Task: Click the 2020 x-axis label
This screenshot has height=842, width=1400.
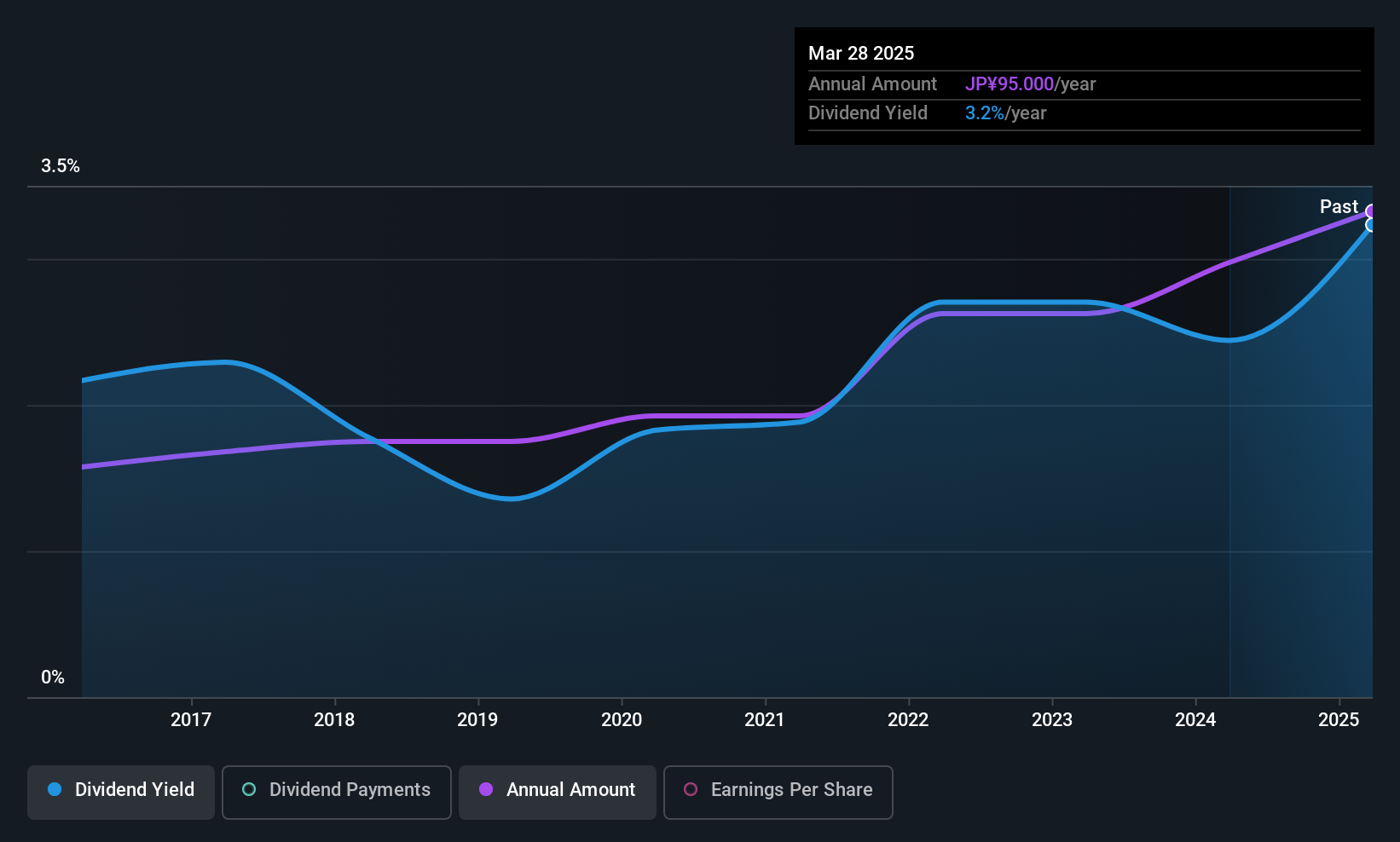Action: 622,720
